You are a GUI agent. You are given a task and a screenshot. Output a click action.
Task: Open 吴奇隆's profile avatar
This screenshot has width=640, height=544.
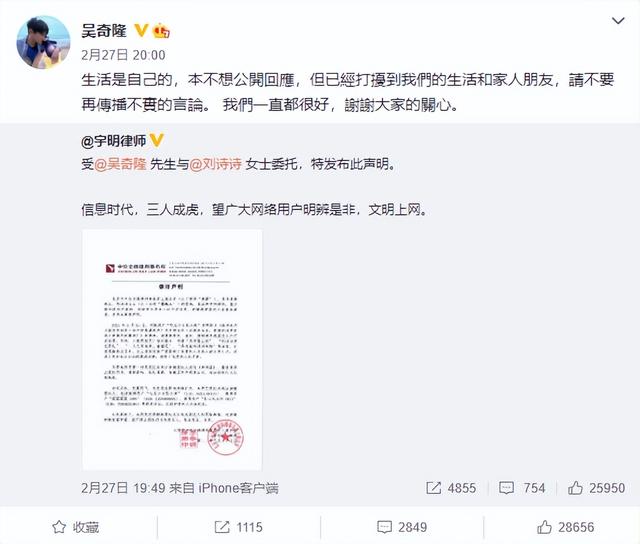[x=43, y=42]
